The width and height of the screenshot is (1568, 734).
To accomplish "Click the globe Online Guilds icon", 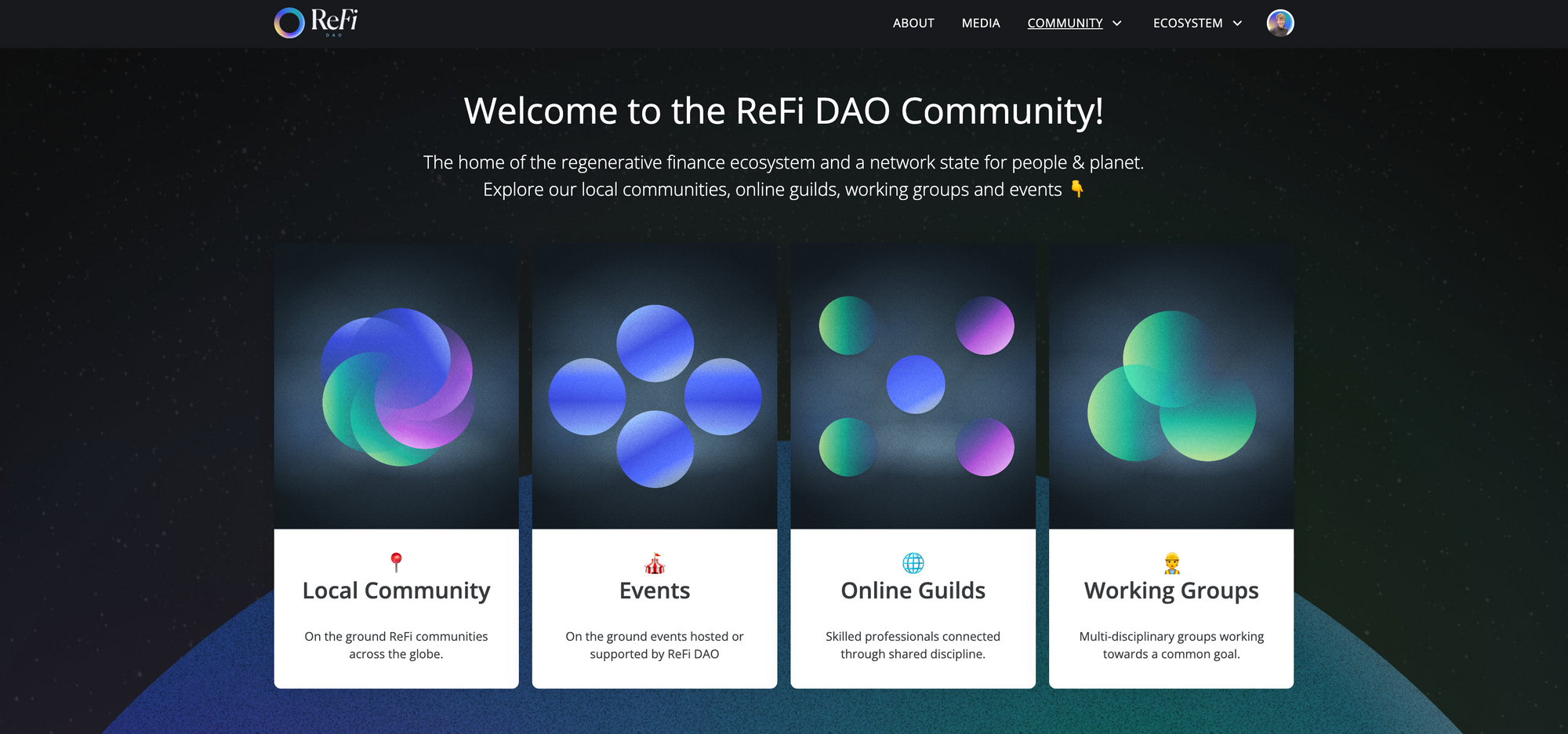I will (x=913, y=563).
